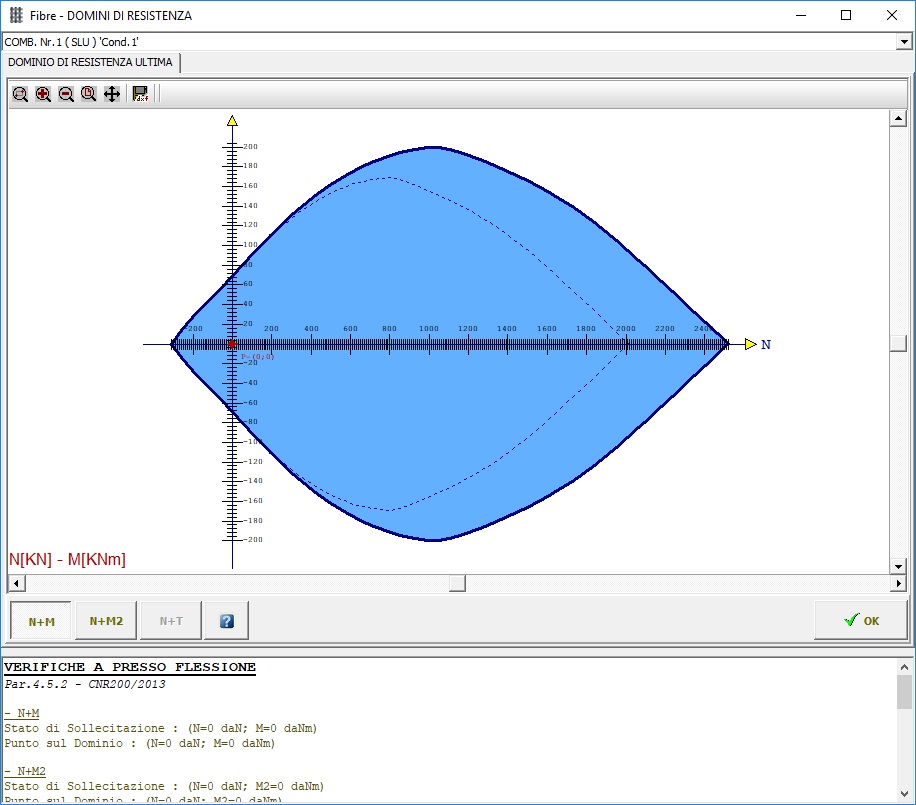The width and height of the screenshot is (916, 805).
Task: Click the yellow vertical axis arrowhead
Action: 232,120
